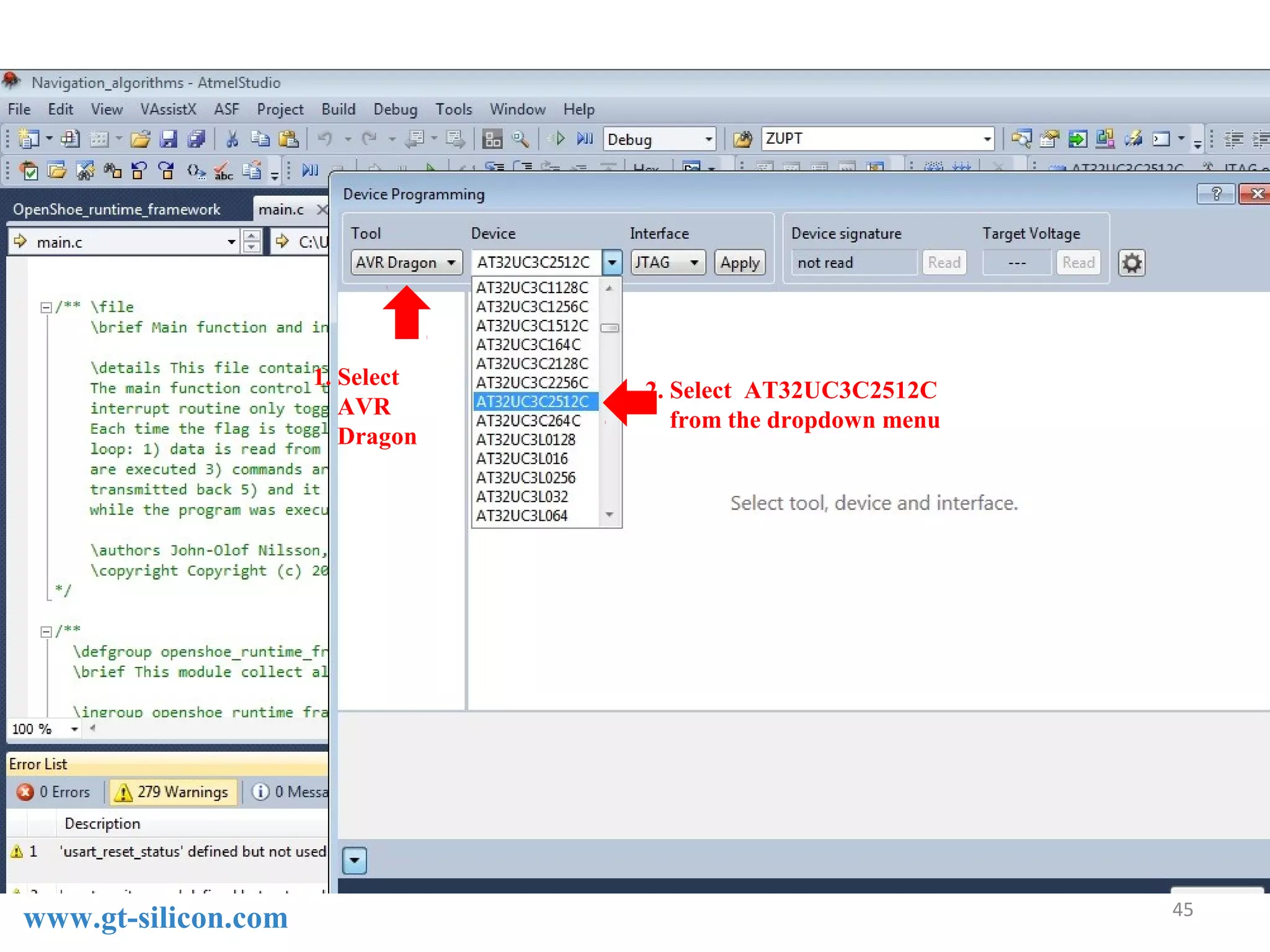Click the green arrow Start Page icon
This screenshot has width=1270, height=952.
pyautogui.click(x=1077, y=139)
